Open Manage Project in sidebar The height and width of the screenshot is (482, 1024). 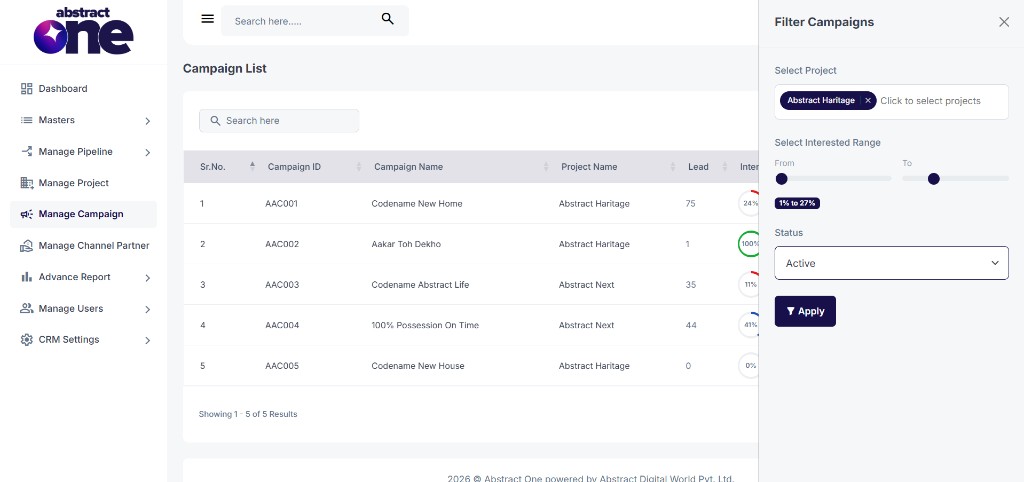(83, 183)
